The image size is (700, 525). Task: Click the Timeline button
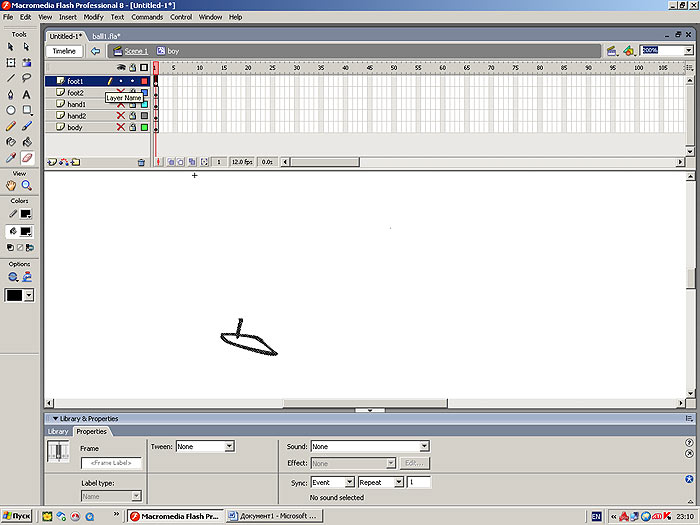[64, 51]
